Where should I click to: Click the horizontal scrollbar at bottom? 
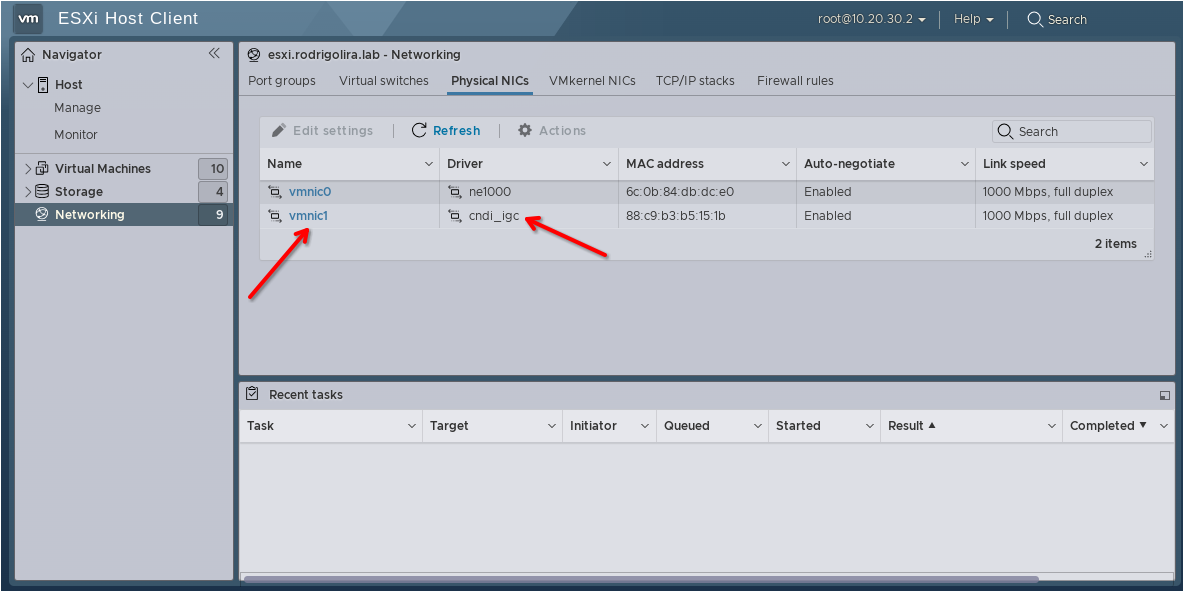click(640, 578)
